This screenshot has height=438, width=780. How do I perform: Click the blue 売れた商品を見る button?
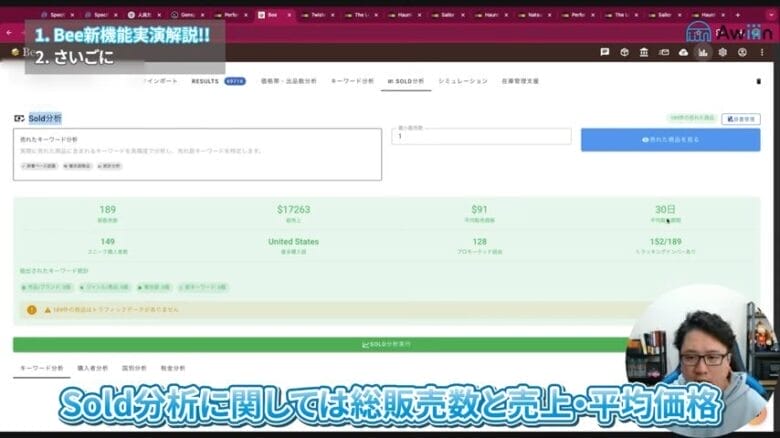(670, 140)
